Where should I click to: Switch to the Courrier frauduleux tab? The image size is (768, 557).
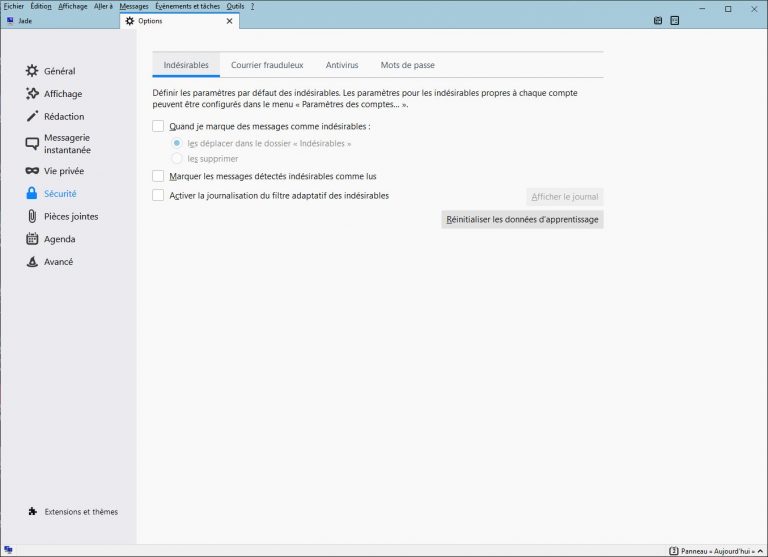pos(267,65)
